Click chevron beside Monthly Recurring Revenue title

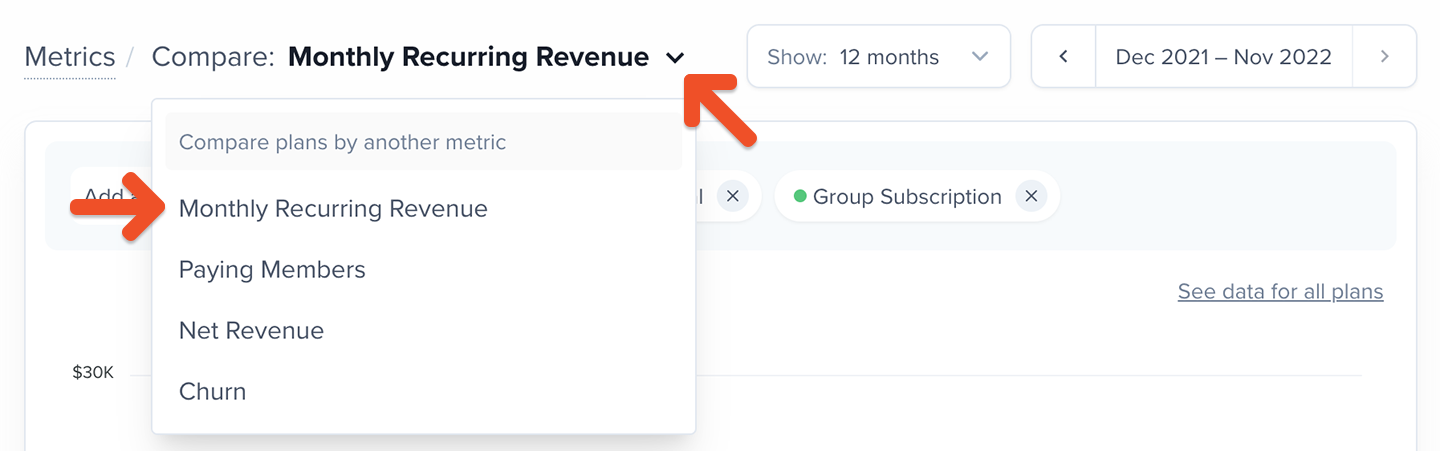tap(675, 58)
